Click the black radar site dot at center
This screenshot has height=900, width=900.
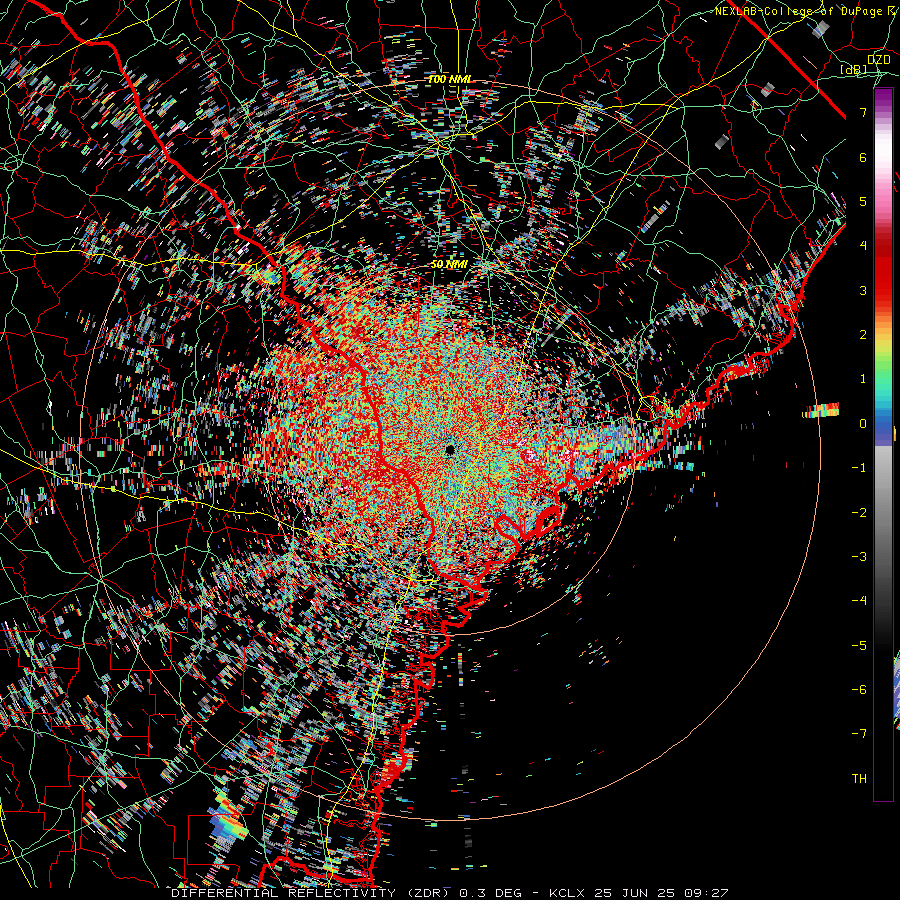(x=449, y=449)
